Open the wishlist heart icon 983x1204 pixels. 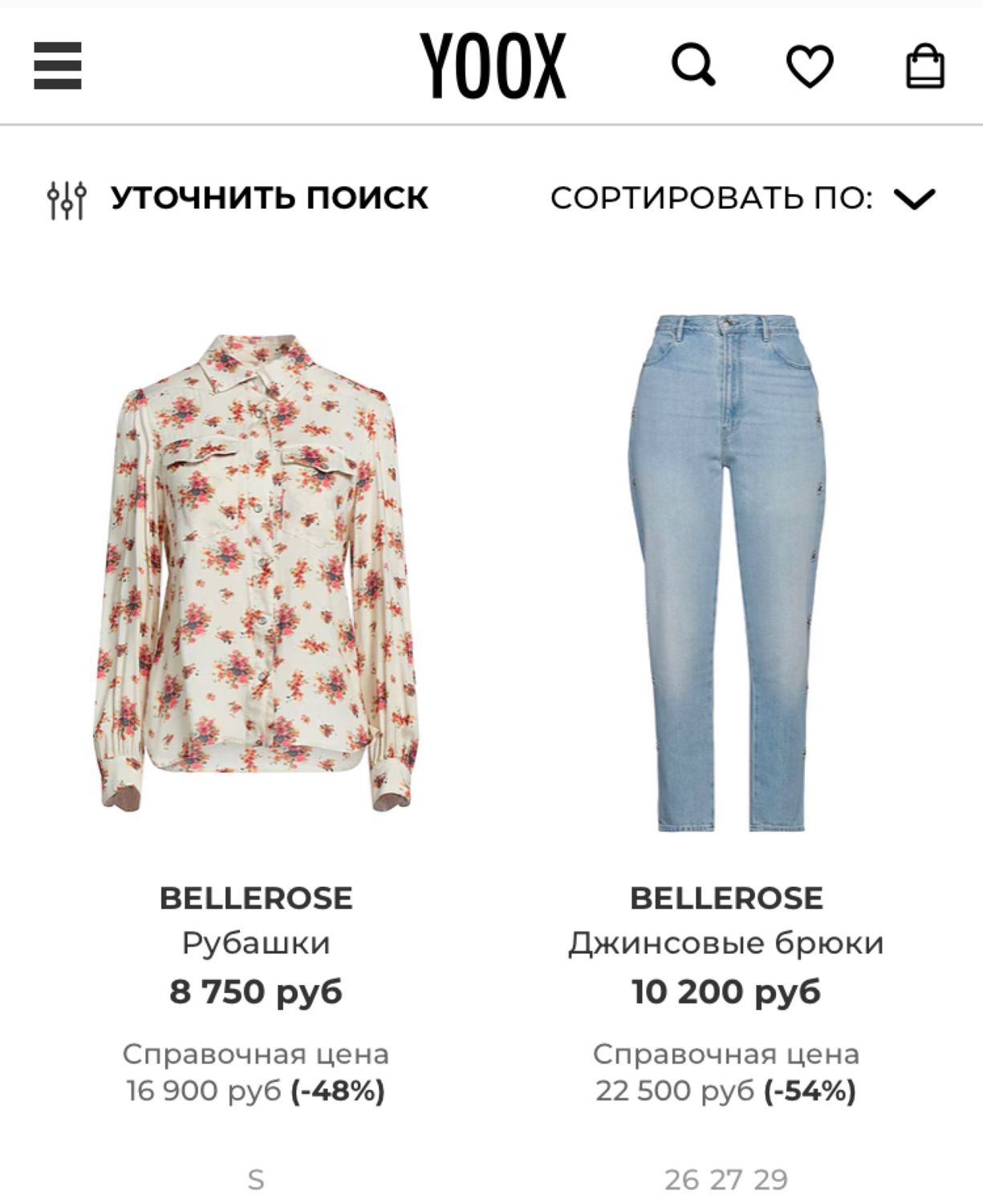click(810, 66)
